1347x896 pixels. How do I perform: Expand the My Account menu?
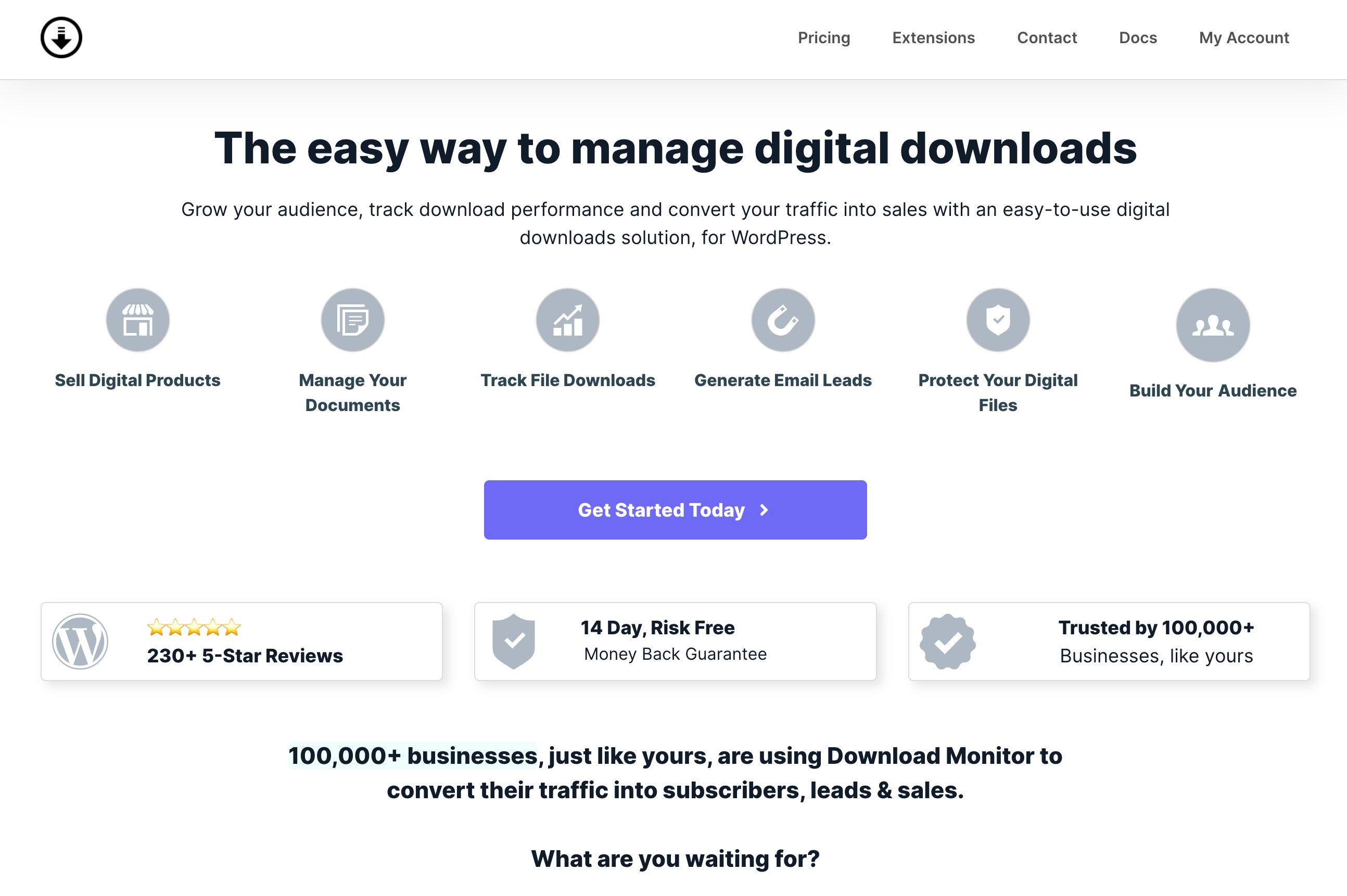[1244, 38]
